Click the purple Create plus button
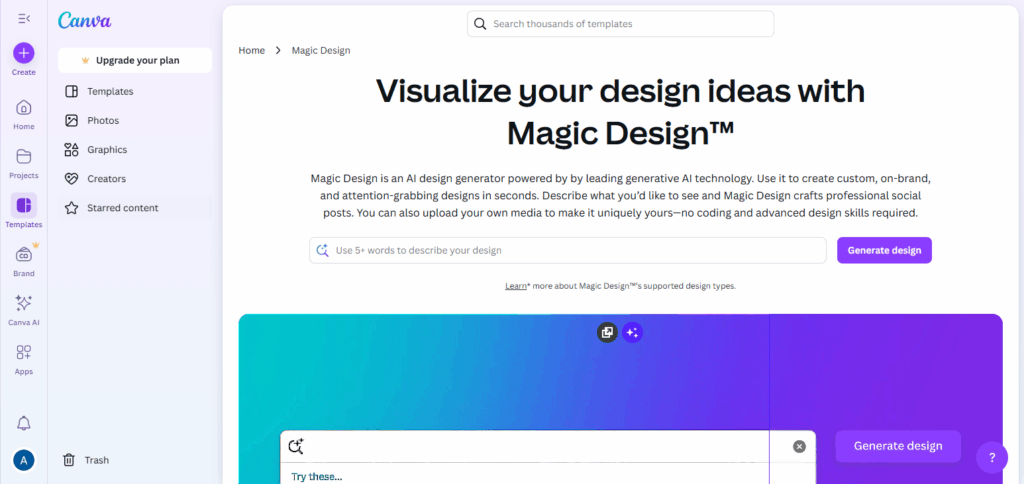Screen dimensions: 1024x484 (x=24, y=53)
